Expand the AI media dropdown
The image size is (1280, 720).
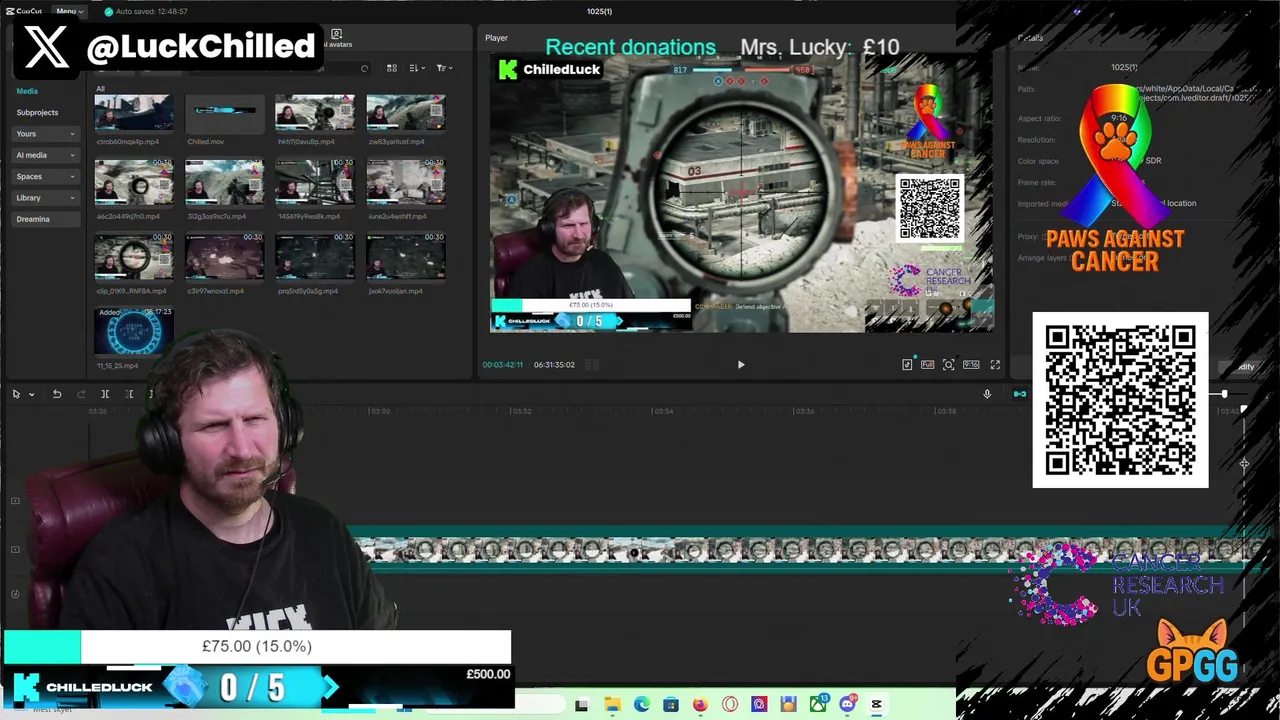47,155
